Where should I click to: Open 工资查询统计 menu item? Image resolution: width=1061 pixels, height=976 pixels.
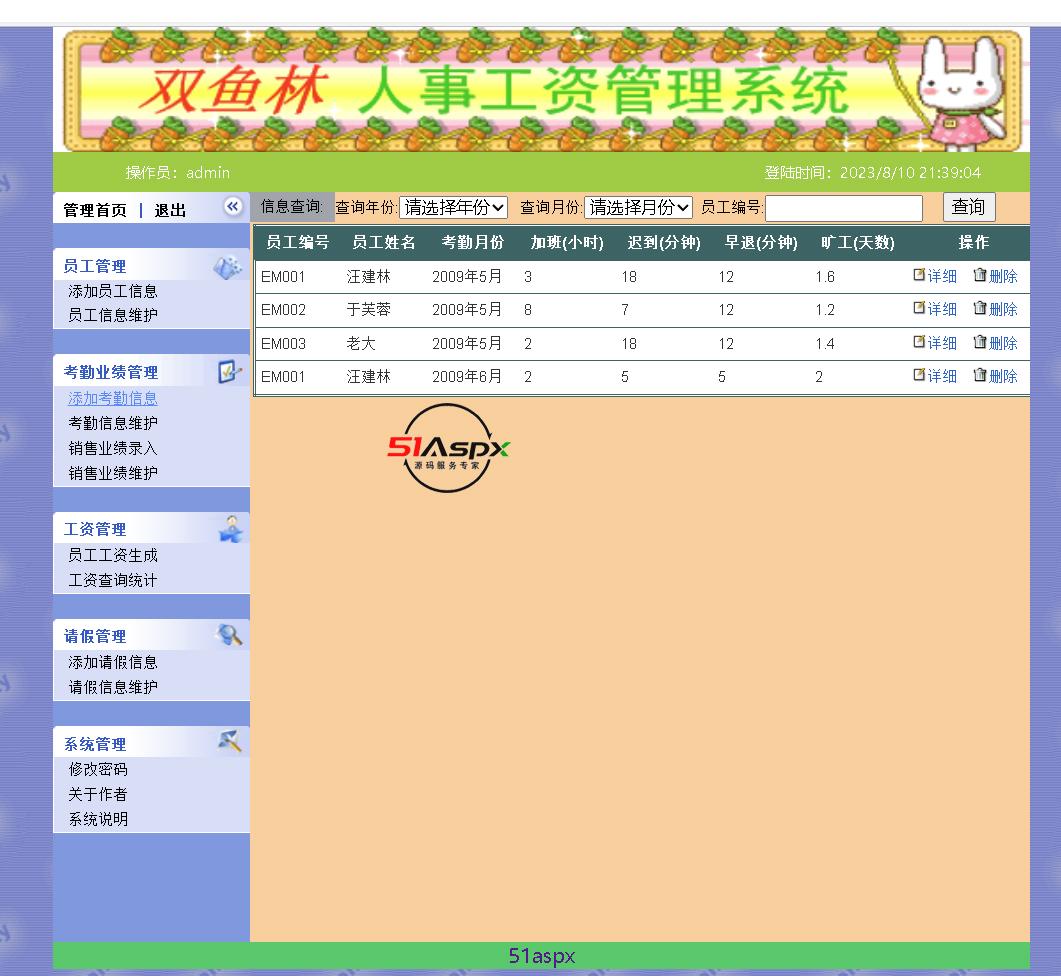(x=113, y=580)
